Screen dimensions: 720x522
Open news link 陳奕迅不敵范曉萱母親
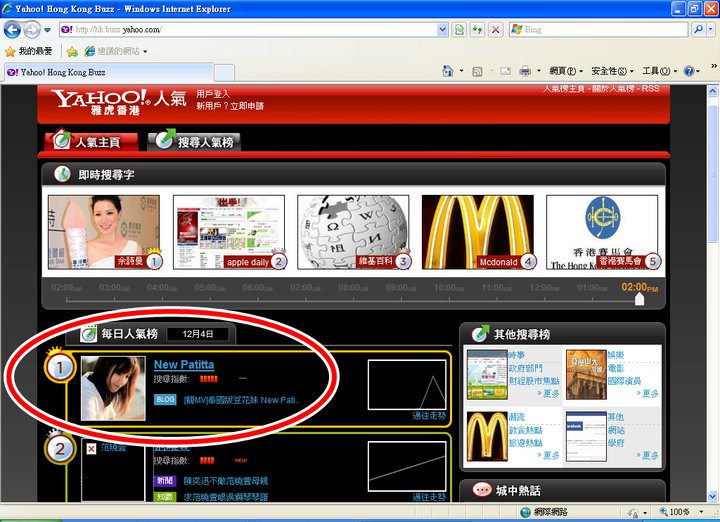pos(225,481)
